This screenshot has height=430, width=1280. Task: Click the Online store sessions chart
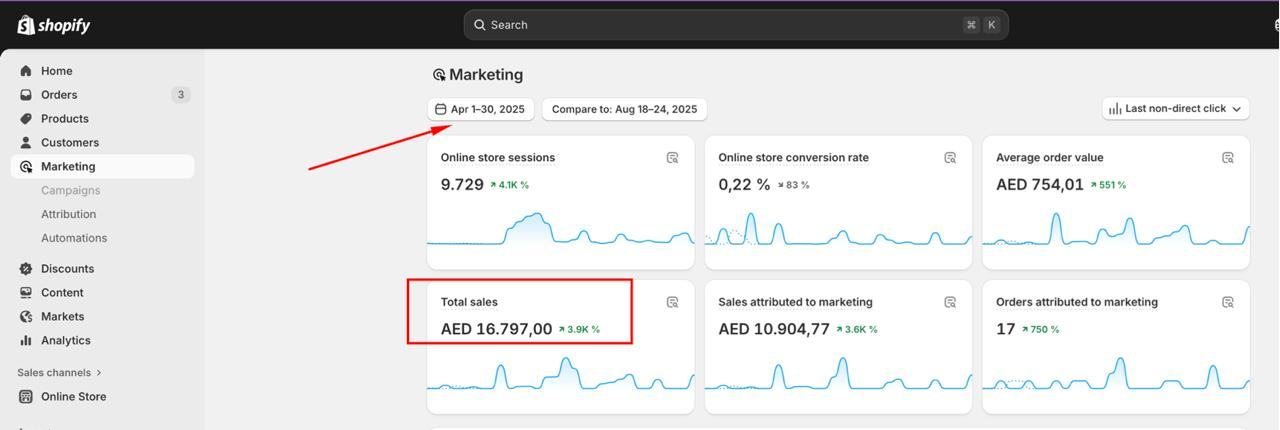pos(560,230)
